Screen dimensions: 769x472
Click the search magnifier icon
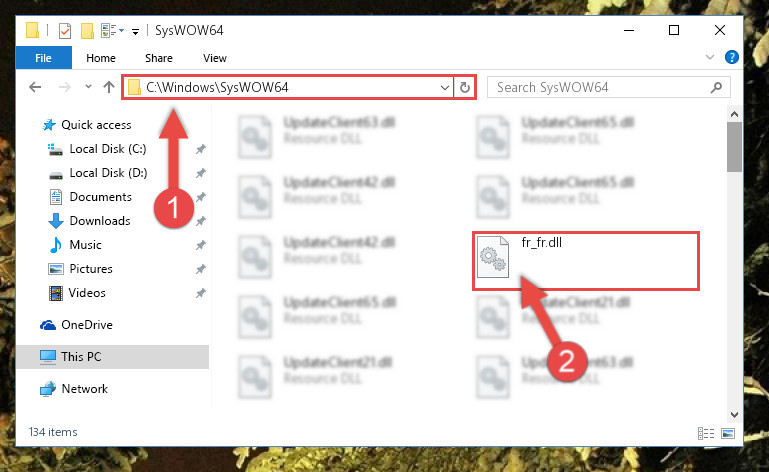(717, 87)
